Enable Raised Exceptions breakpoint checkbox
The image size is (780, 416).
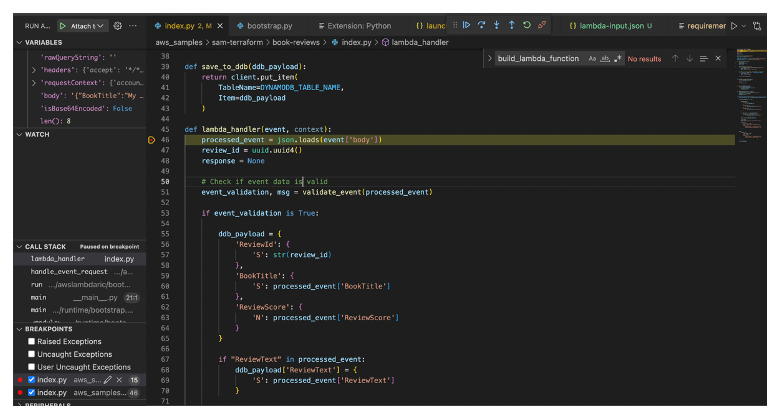tap(31, 341)
